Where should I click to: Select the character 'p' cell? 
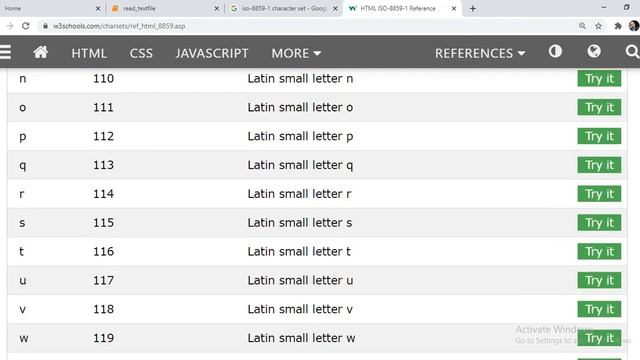22,137
